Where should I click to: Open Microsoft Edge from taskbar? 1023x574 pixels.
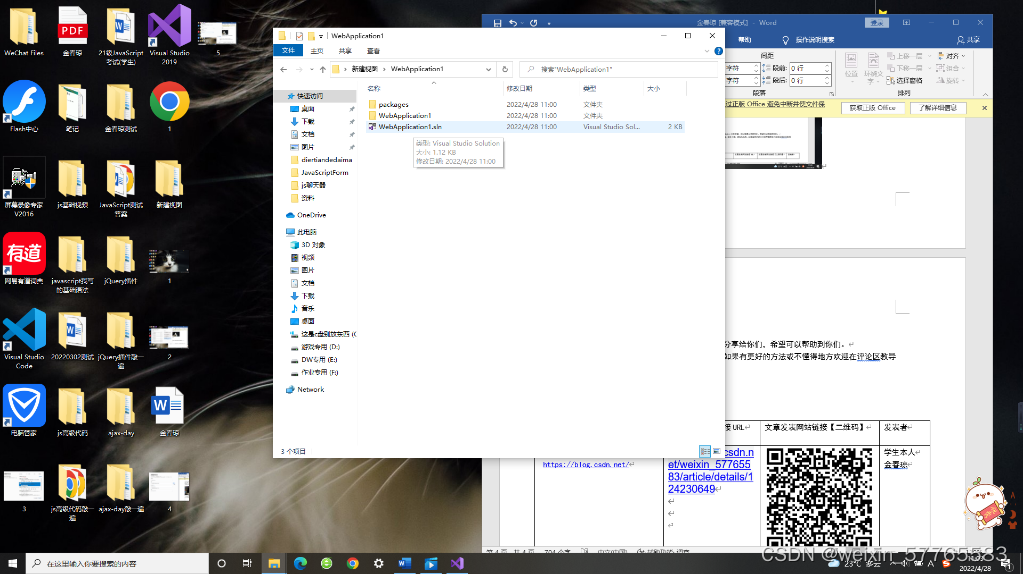coord(300,564)
